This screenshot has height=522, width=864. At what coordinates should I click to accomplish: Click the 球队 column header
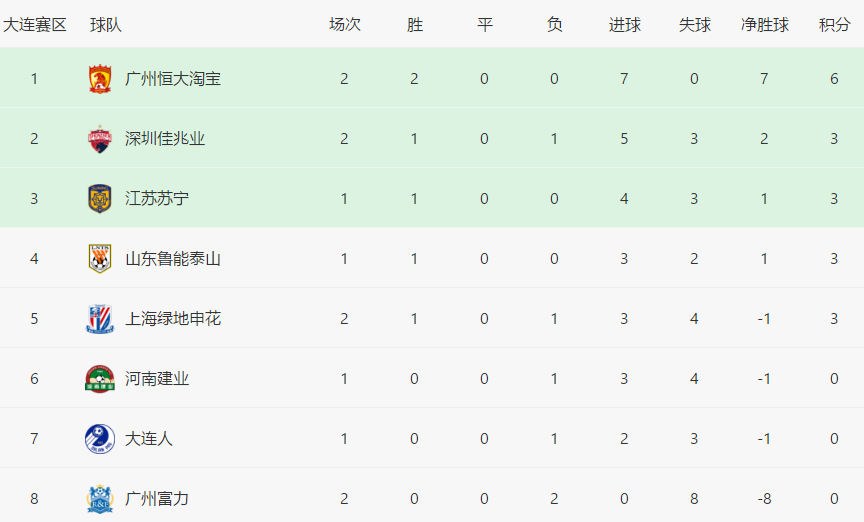tap(106, 25)
